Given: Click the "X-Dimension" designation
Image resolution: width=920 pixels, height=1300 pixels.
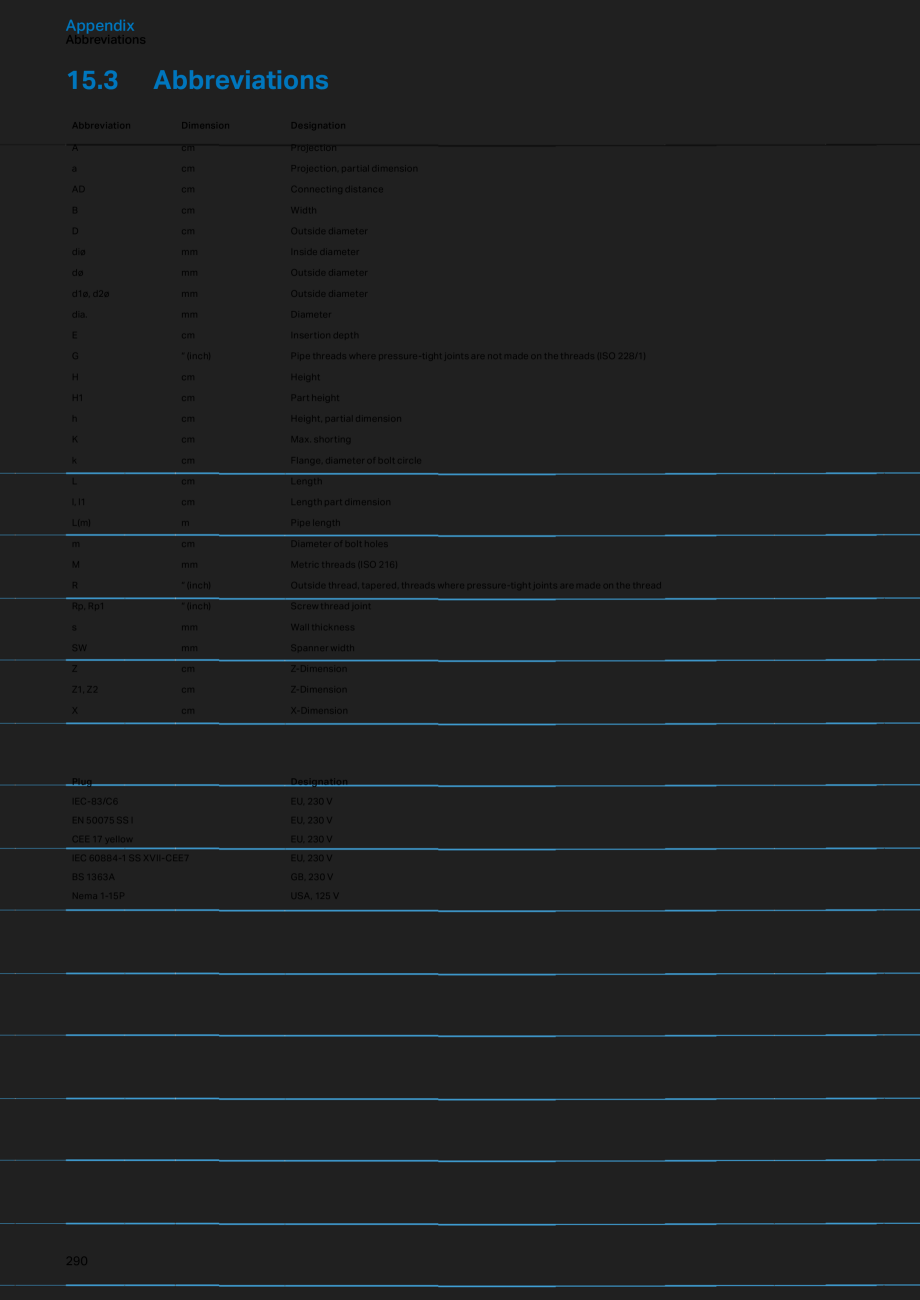Looking at the screenshot, I should pyautogui.click(x=319, y=711).
